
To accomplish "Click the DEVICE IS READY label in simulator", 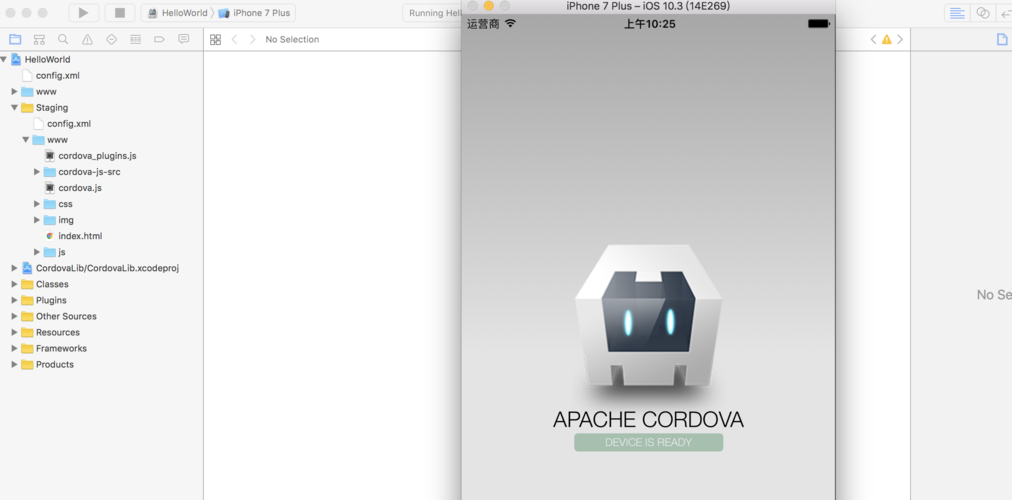I will 648,443.
